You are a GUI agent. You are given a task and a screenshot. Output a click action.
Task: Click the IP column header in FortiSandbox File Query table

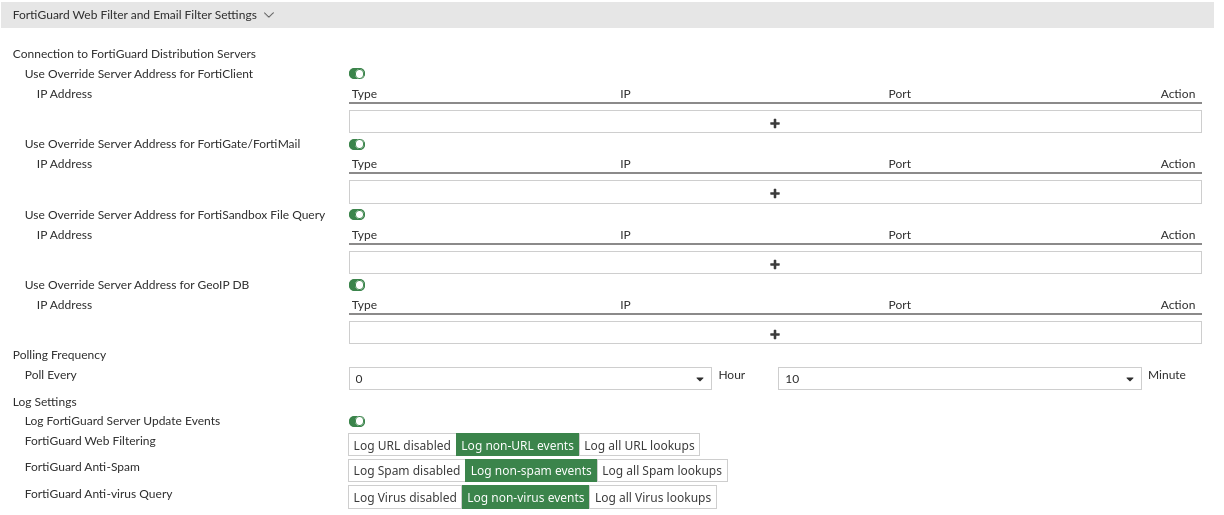(625, 235)
